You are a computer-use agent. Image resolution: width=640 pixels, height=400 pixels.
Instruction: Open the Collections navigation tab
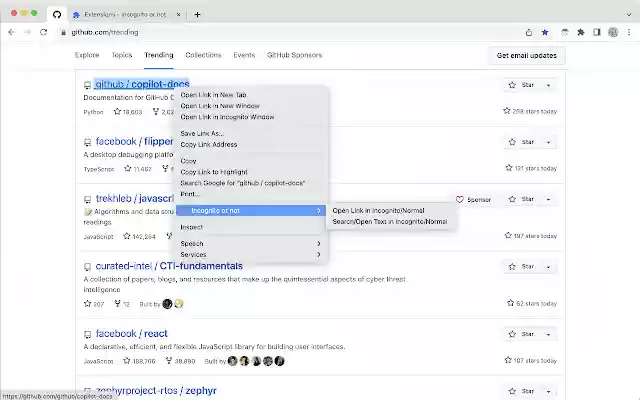point(203,55)
